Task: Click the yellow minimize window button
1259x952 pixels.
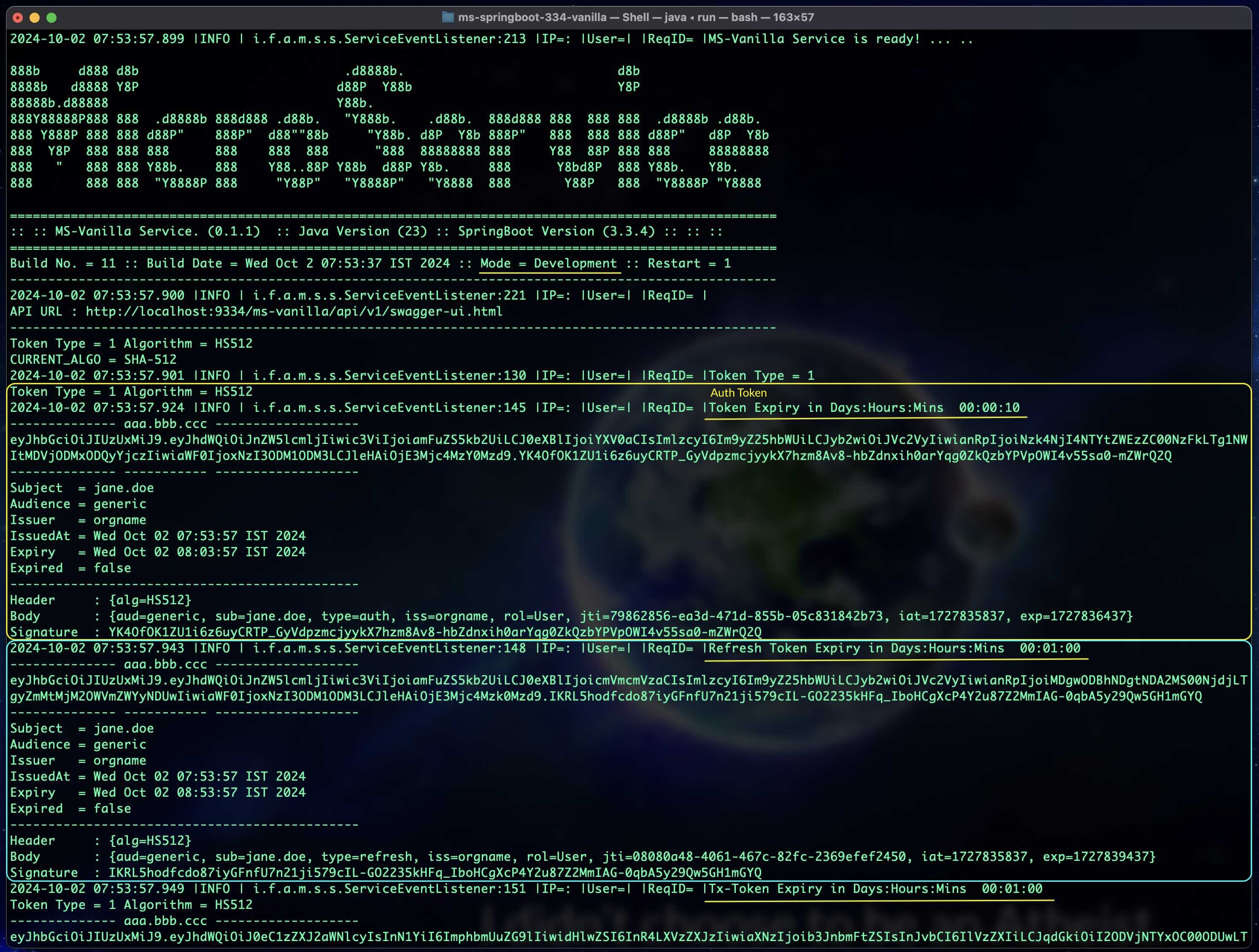Action: (x=35, y=18)
